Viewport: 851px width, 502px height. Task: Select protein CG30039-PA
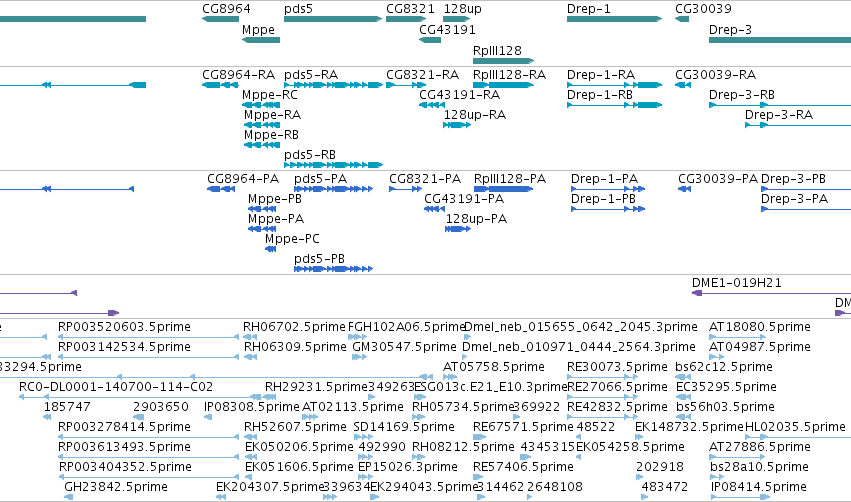click(717, 179)
